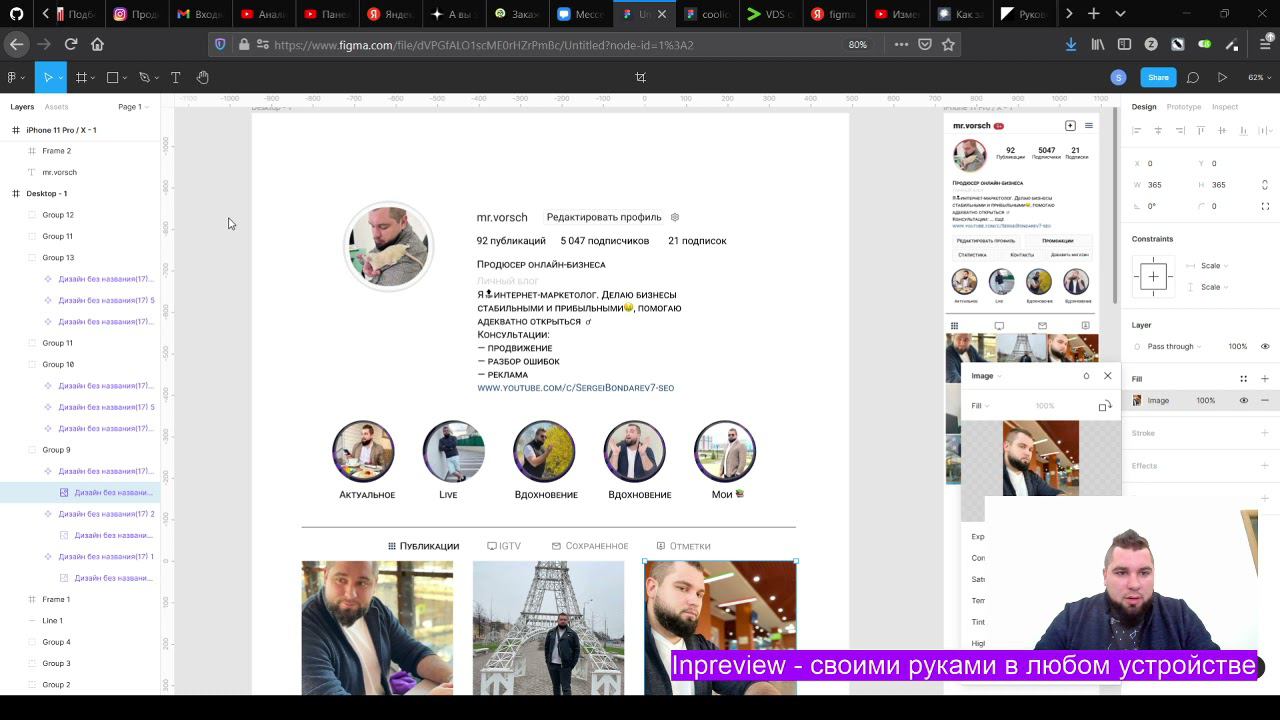The image size is (1280, 720).
Task: Select the Rectangle shape tool
Action: 112,77
